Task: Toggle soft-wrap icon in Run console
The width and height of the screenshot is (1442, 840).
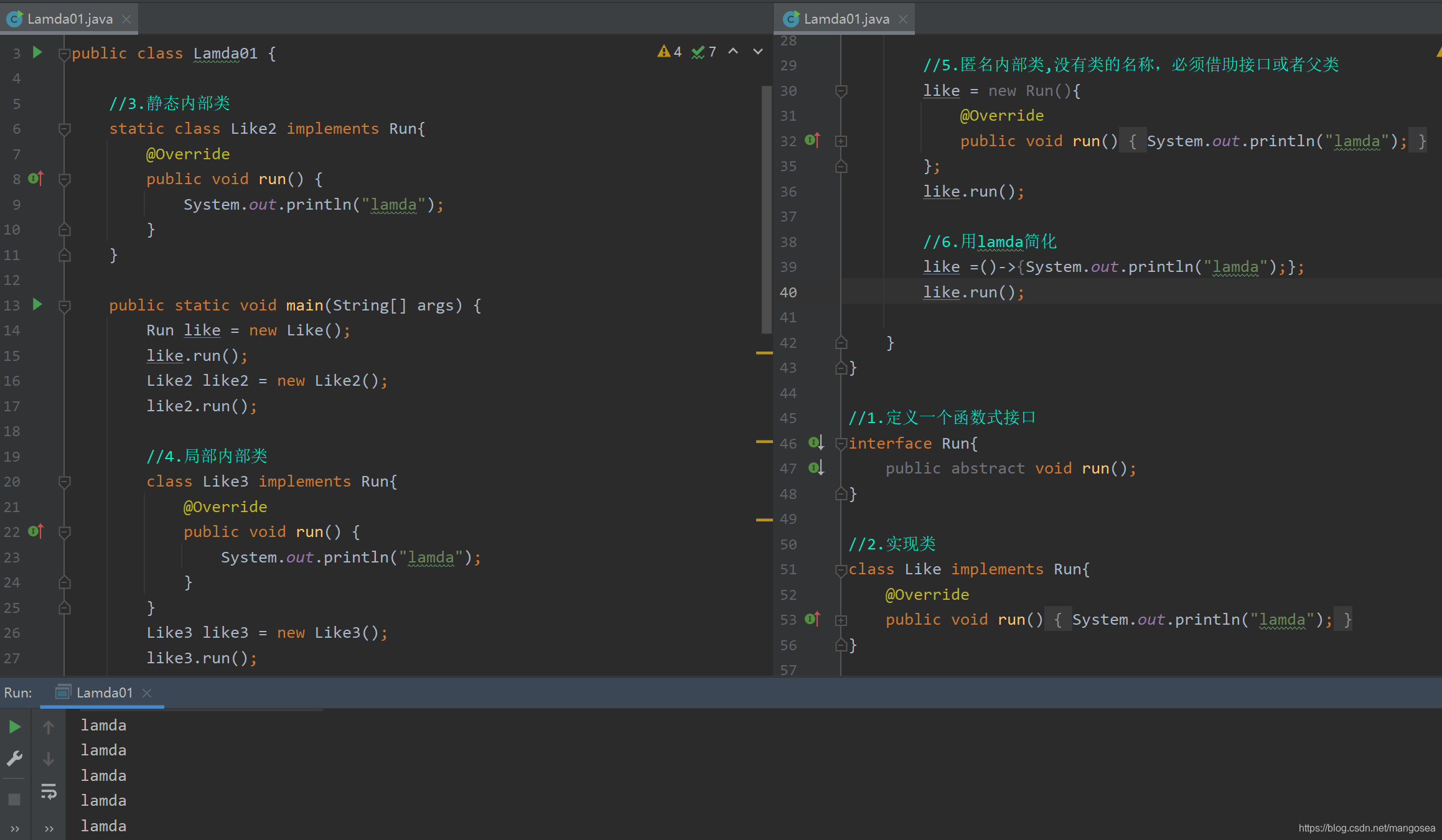Action: click(x=49, y=791)
